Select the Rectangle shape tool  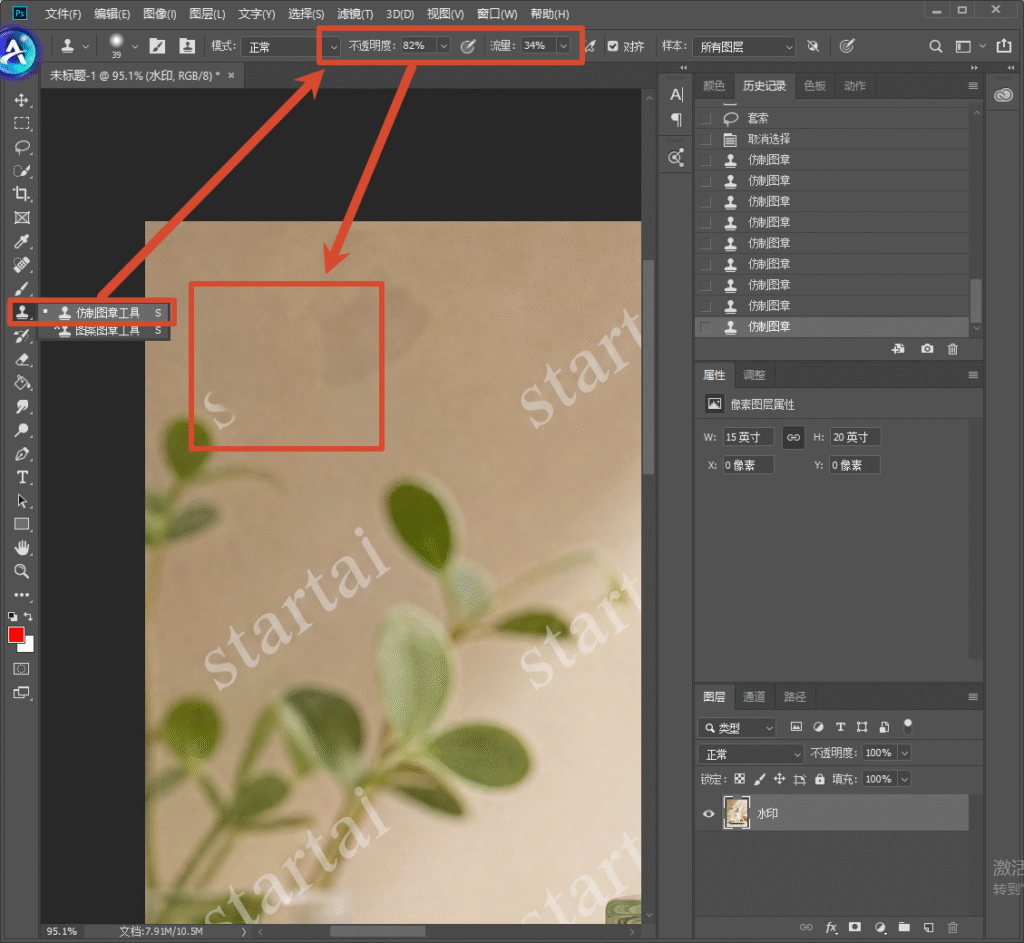pos(22,524)
